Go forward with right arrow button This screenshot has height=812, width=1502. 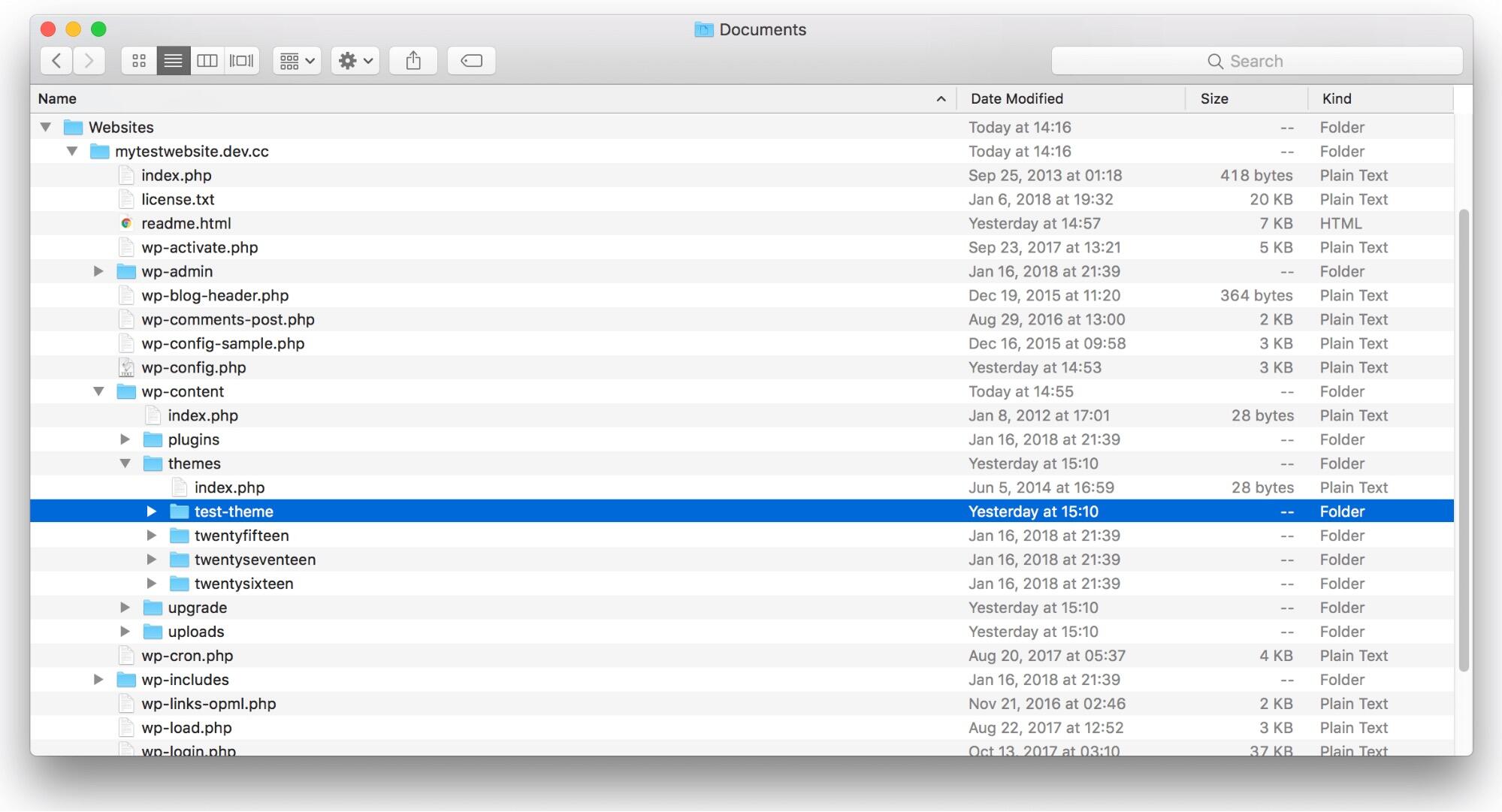tap(89, 61)
